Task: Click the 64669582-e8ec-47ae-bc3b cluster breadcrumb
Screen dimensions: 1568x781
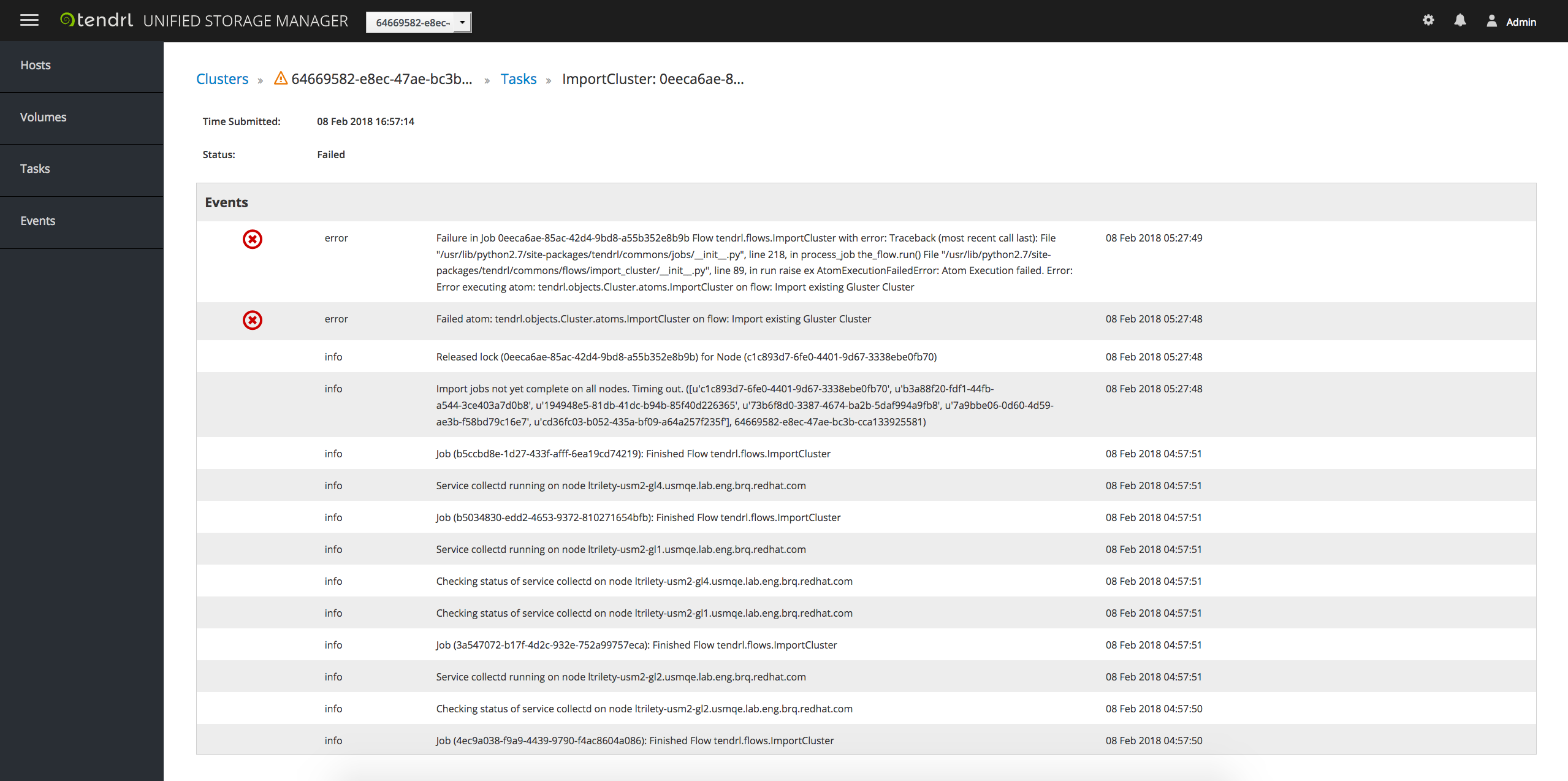Action: 381,79
